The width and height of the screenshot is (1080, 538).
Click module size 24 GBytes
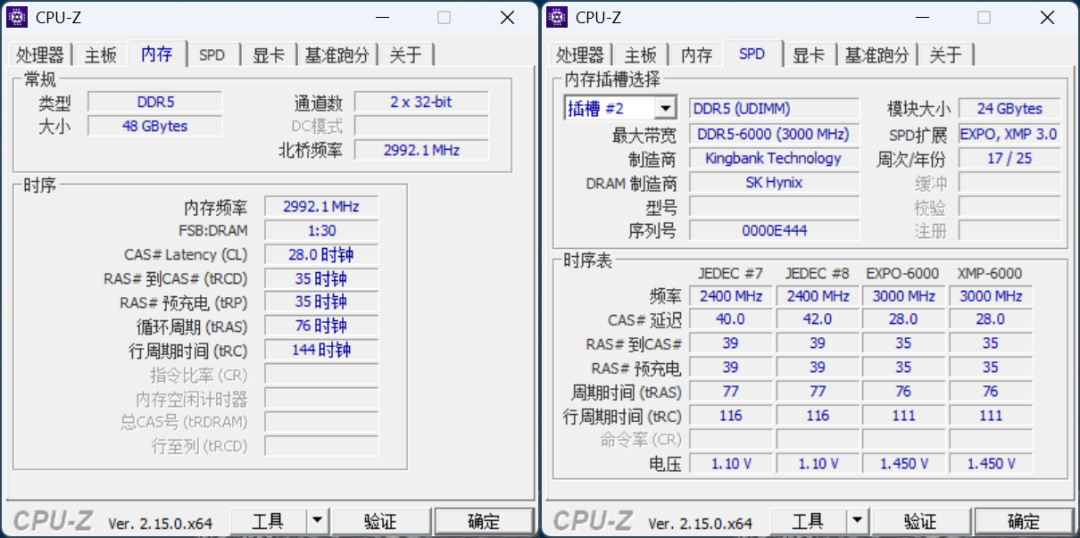coord(1010,108)
